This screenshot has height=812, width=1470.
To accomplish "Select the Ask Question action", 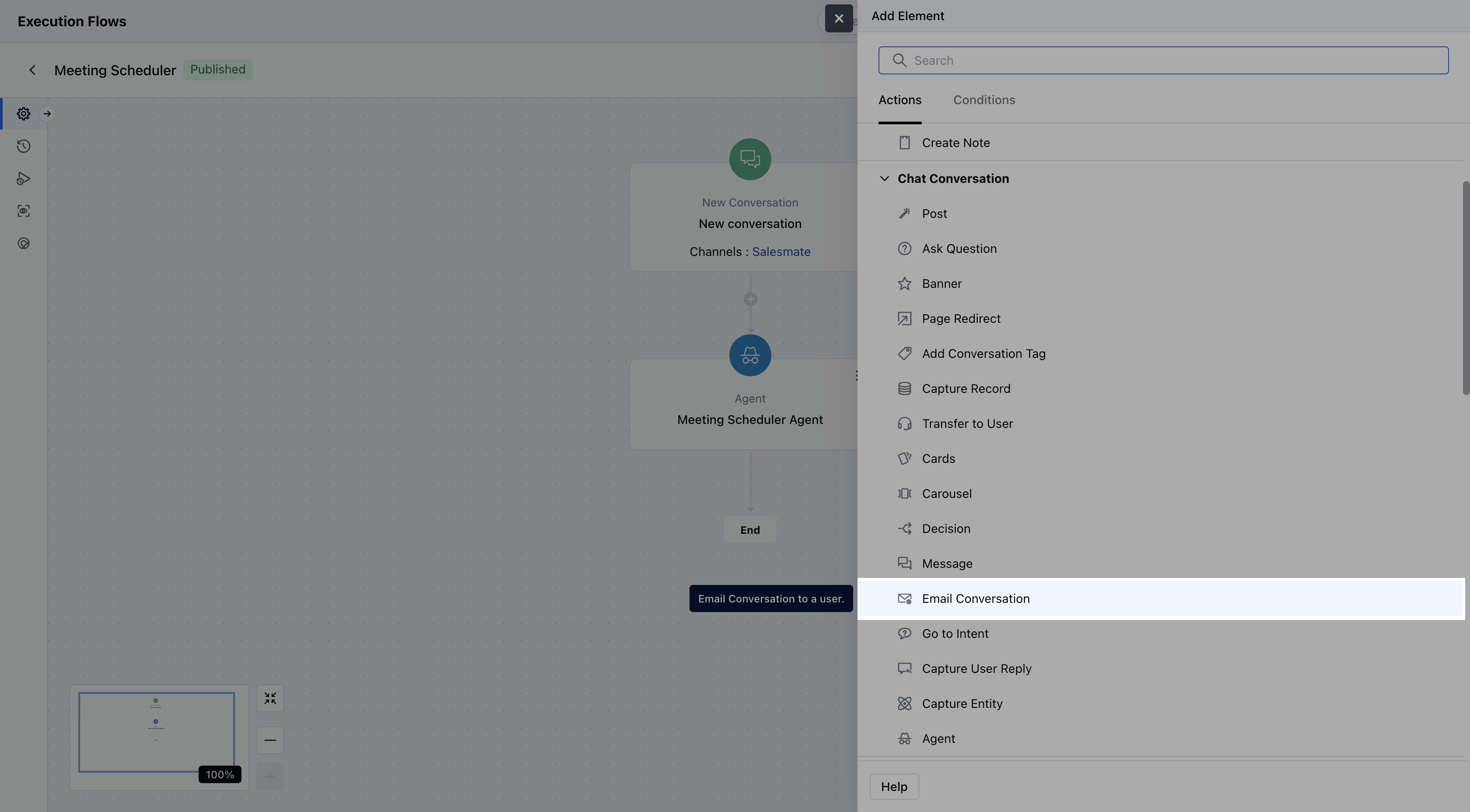I will click(959, 249).
